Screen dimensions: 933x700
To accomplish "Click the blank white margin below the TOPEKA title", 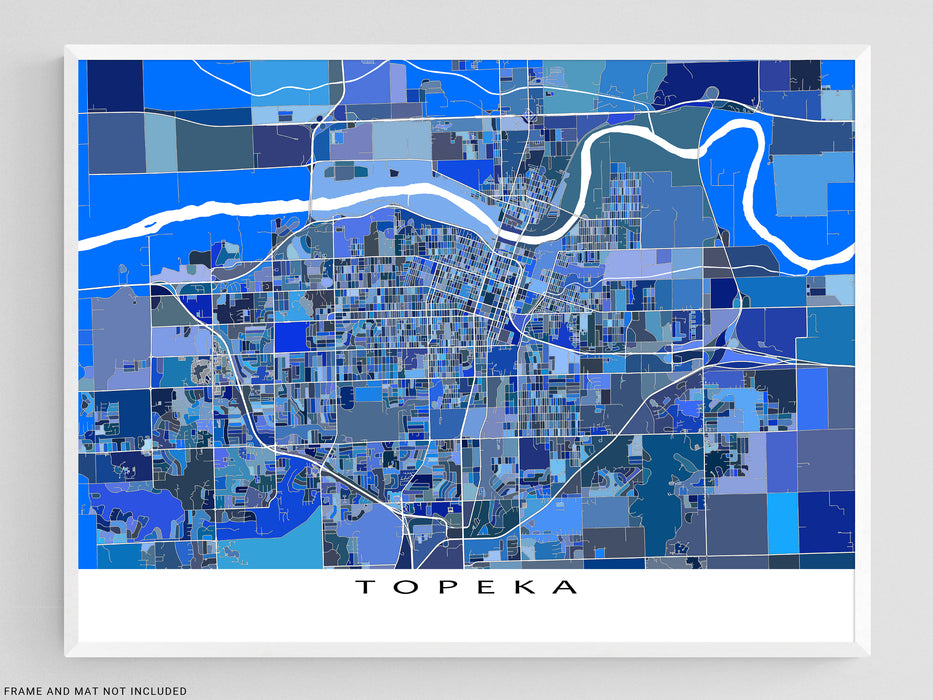I will click(467, 620).
